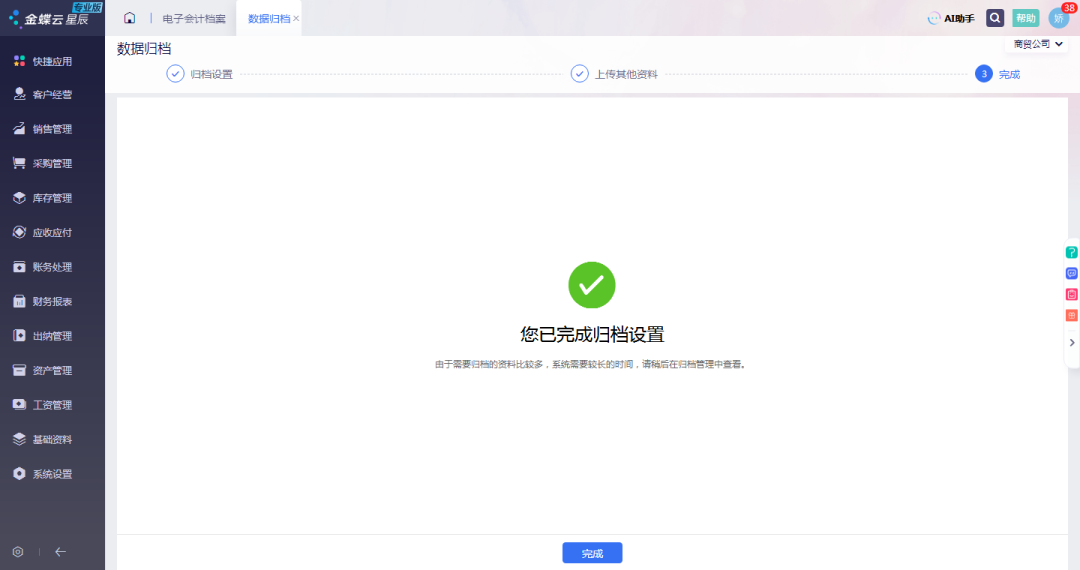Click the green success checkmark circle
1080x570 pixels.
(592, 285)
